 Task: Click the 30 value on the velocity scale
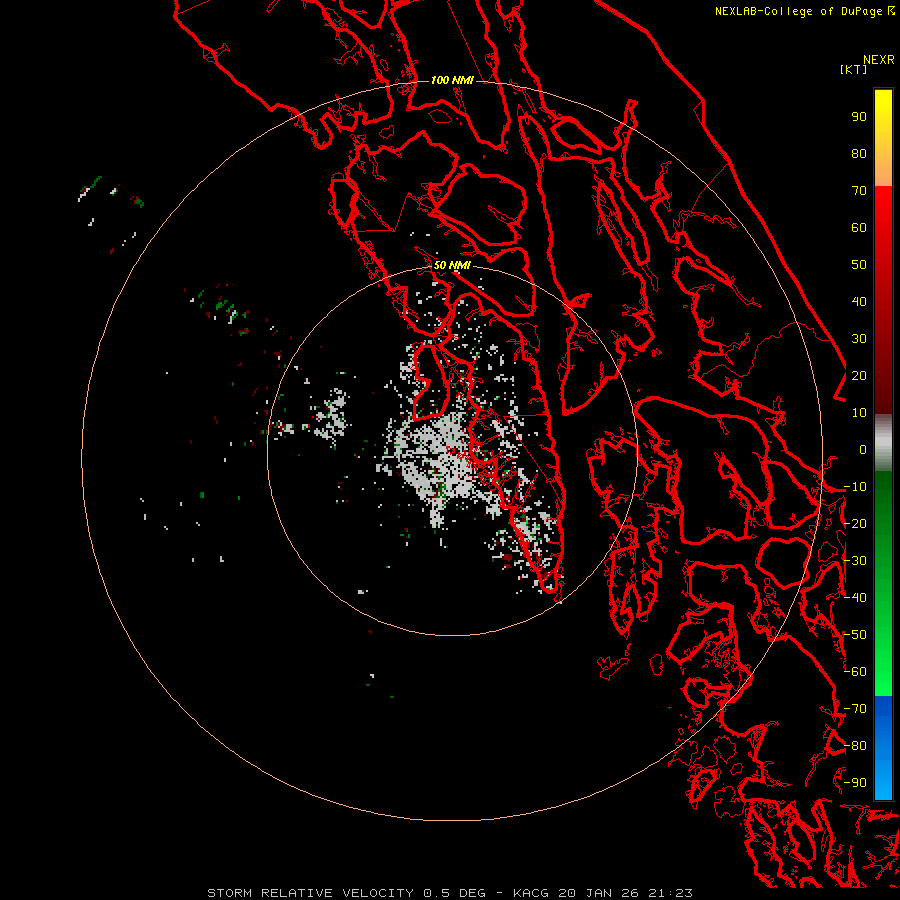coord(859,339)
